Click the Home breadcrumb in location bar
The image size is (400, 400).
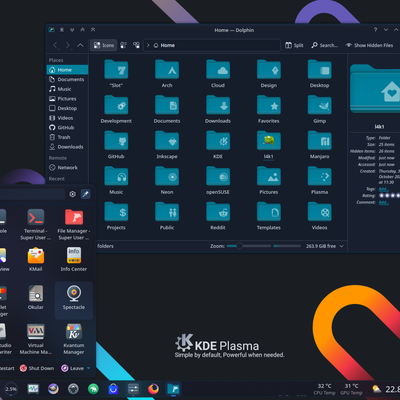(164, 45)
